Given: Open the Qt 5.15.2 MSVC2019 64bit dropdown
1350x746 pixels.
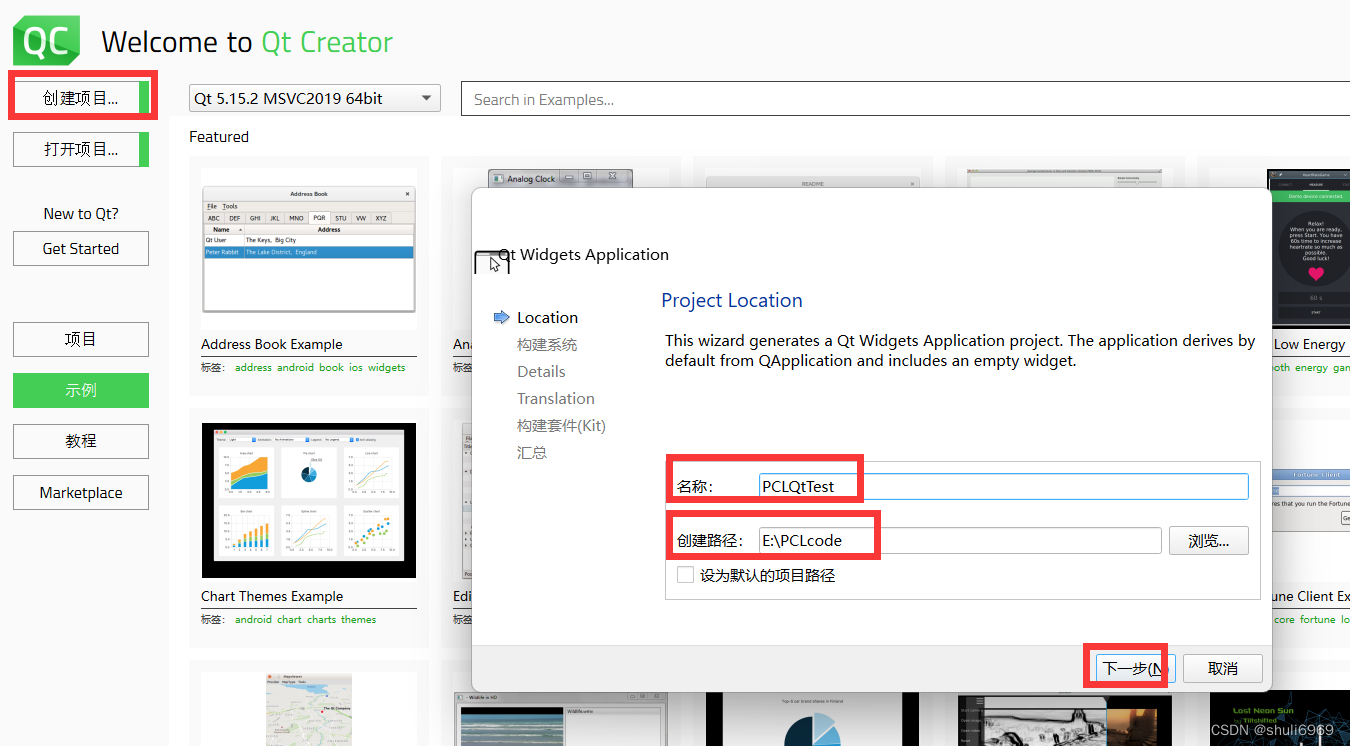Looking at the screenshot, I should (315, 98).
